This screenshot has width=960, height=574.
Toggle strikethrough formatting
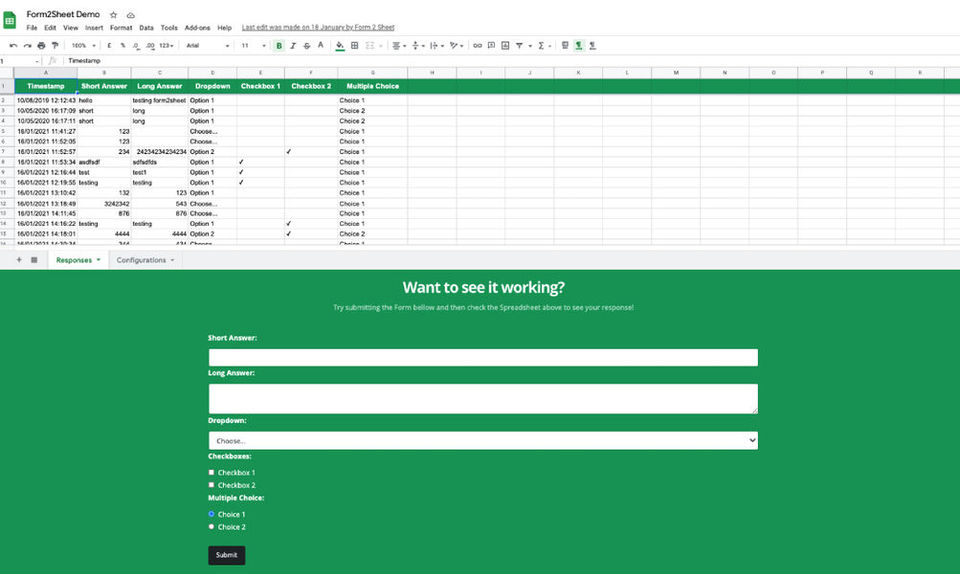pyautogui.click(x=307, y=46)
